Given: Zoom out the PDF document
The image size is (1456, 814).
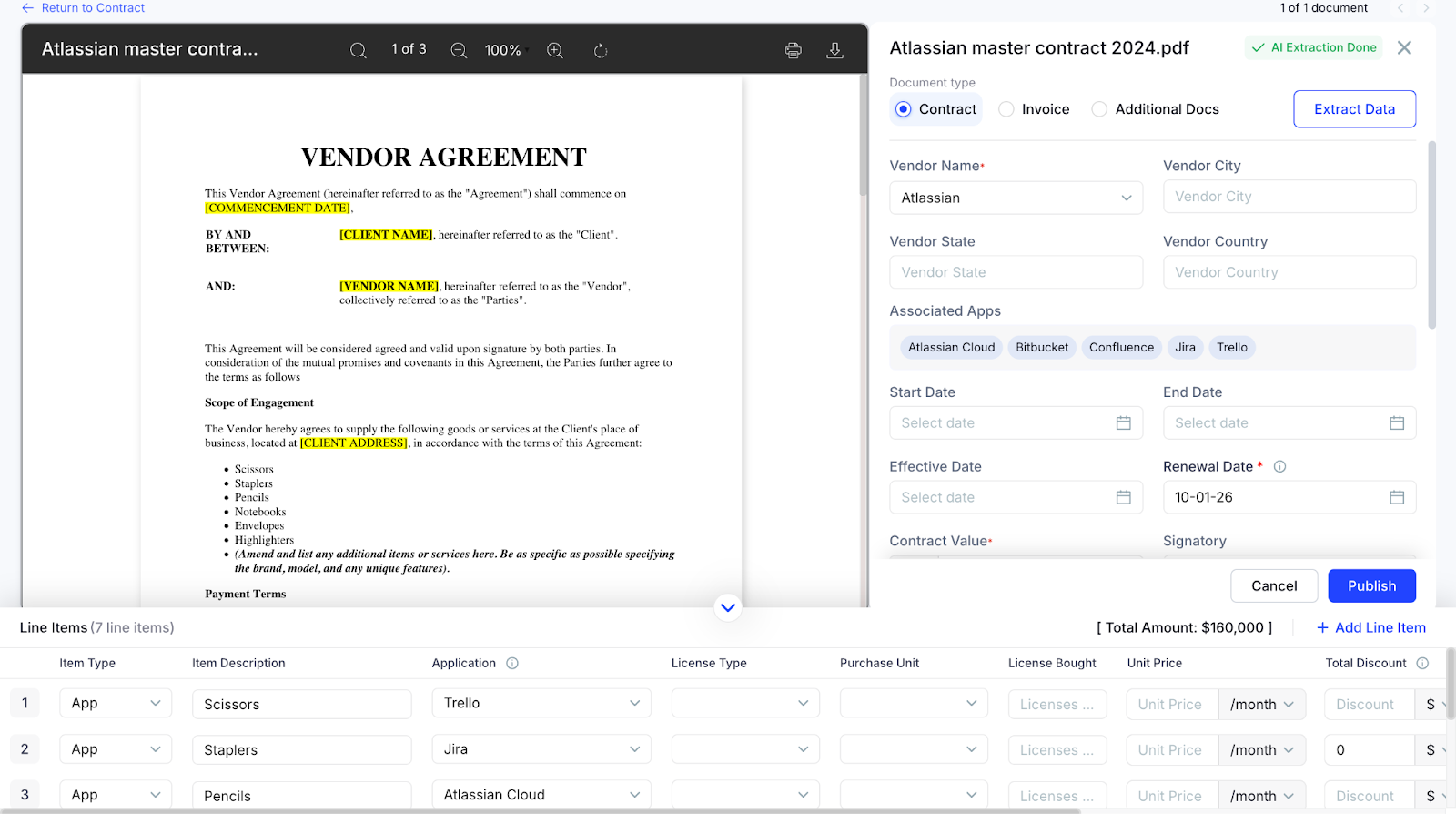Looking at the screenshot, I should [459, 50].
